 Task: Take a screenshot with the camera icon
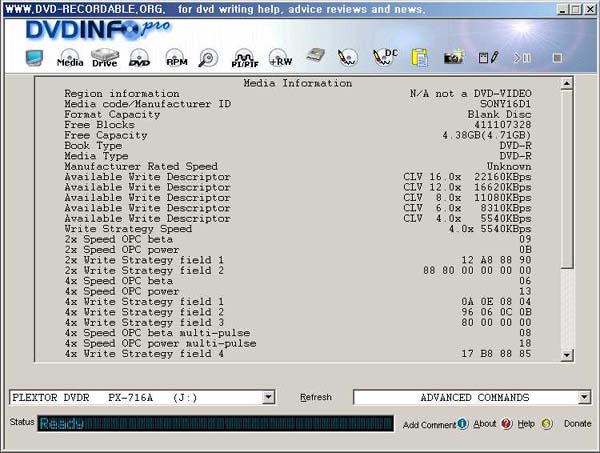tap(454, 57)
